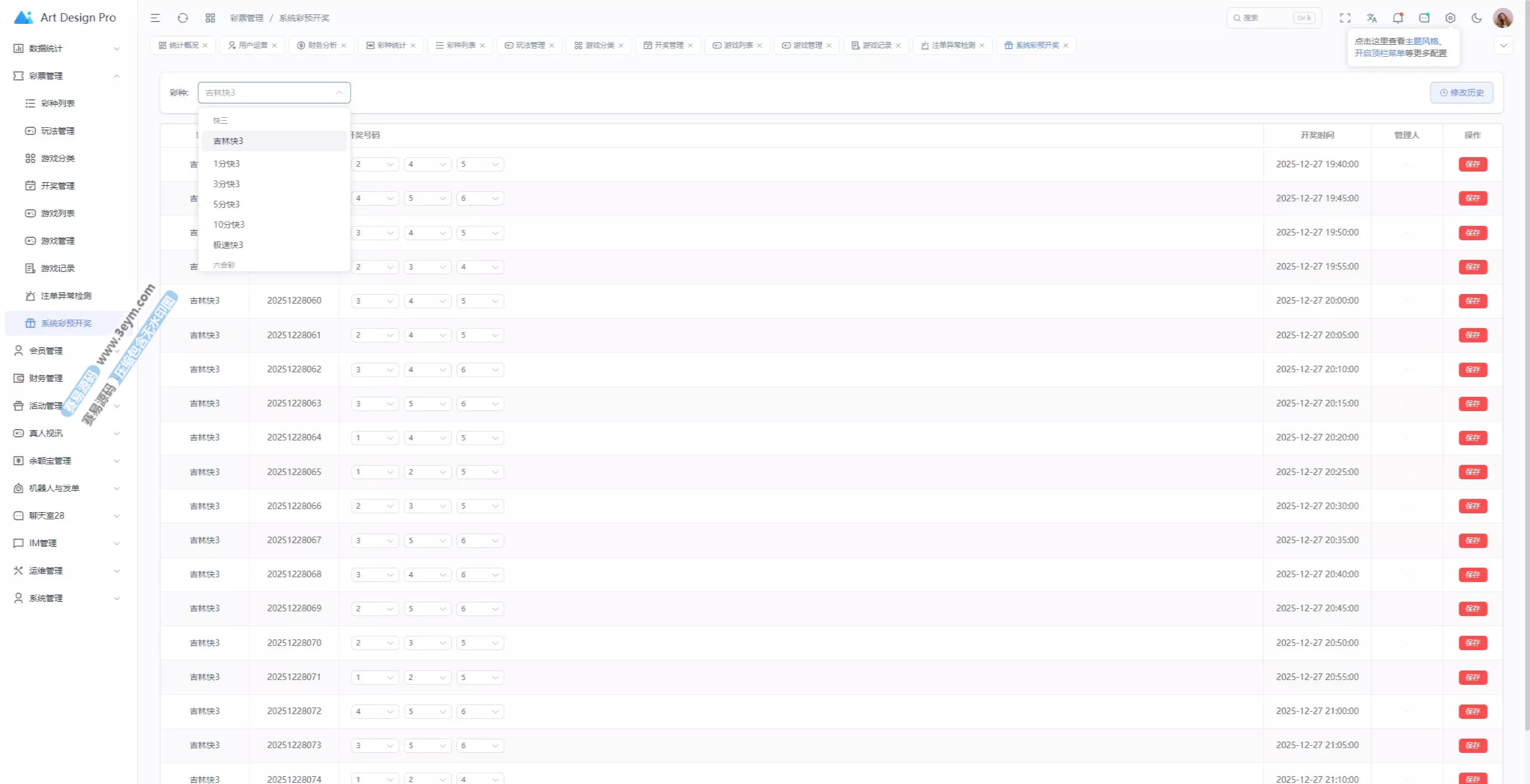The height and width of the screenshot is (784, 1530).
Task: Click the fullscreen icon in header
Action: pos(1345,18)
